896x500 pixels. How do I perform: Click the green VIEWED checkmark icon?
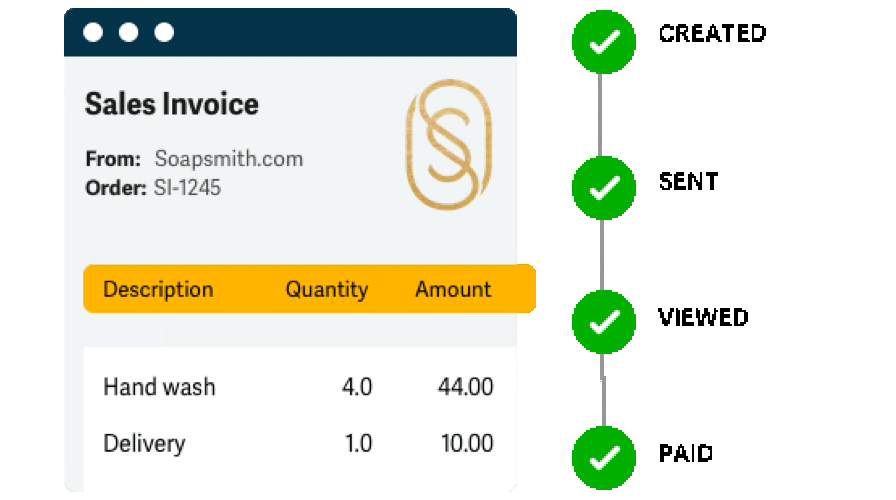pos(604,322)
